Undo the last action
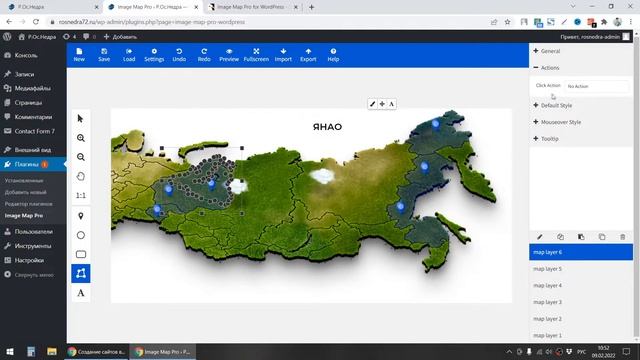 (179, 55)
